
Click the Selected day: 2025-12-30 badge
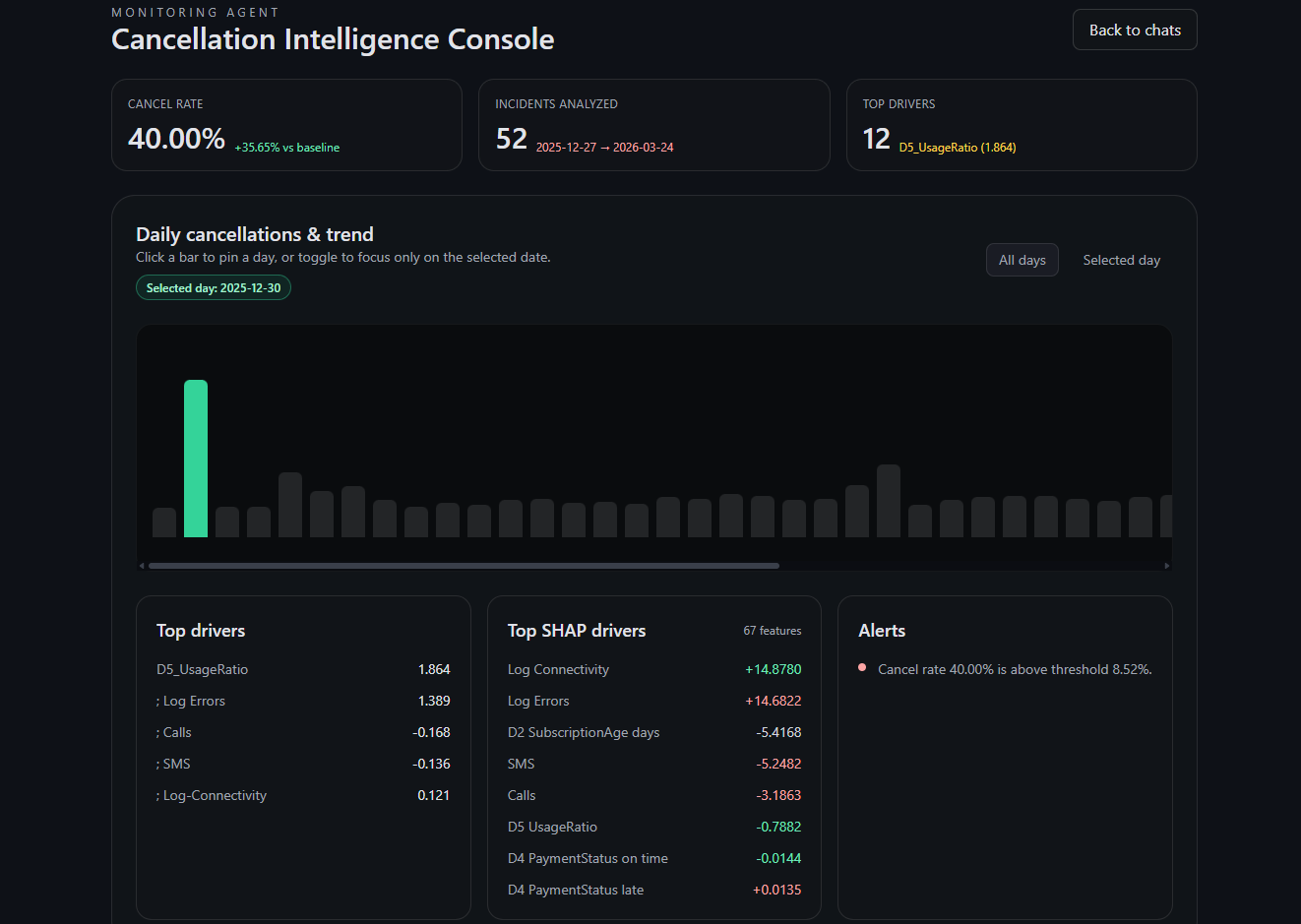[x=214, y=288]
